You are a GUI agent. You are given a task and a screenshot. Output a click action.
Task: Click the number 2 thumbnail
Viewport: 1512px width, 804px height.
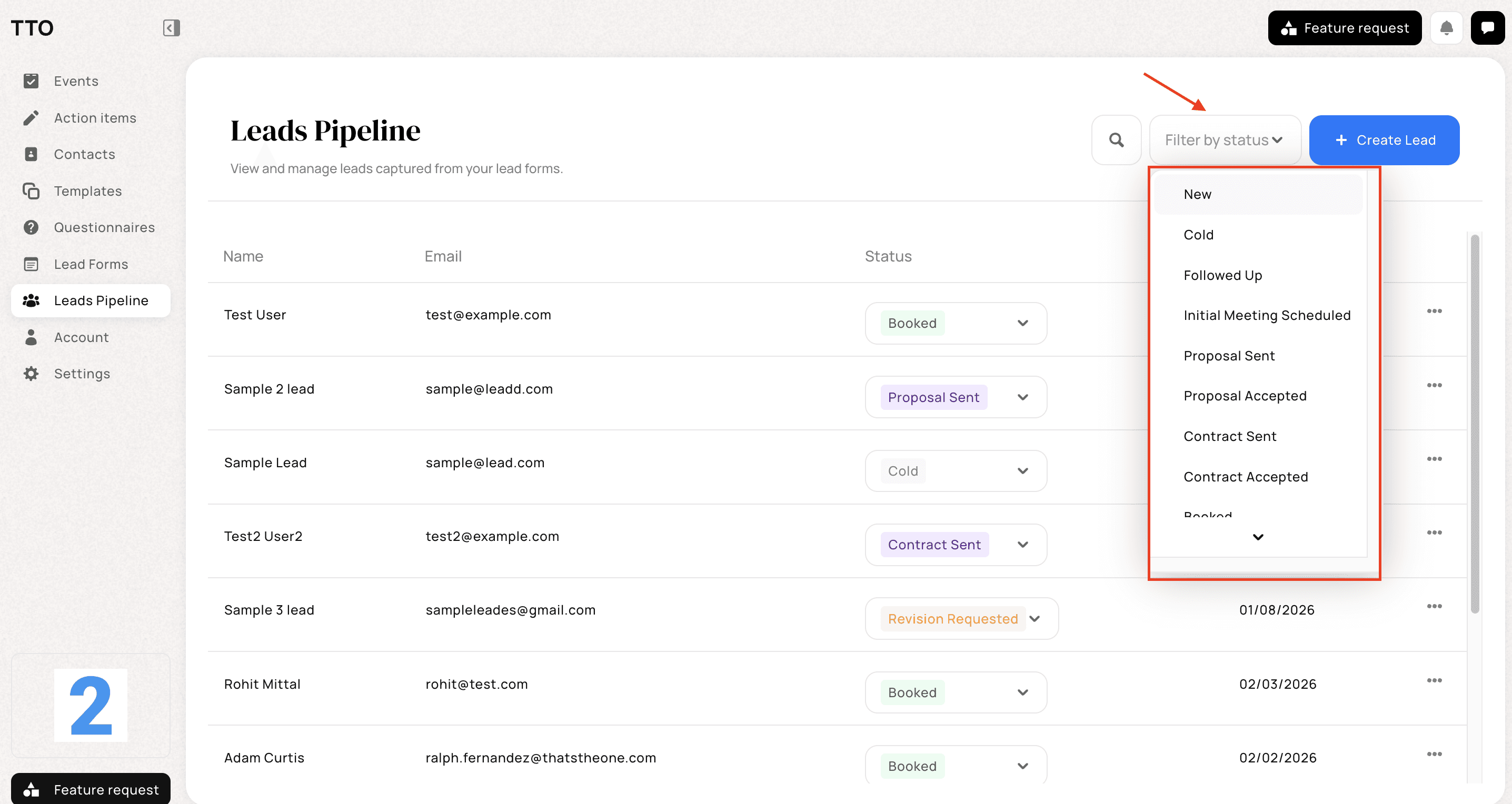point(91,705)
